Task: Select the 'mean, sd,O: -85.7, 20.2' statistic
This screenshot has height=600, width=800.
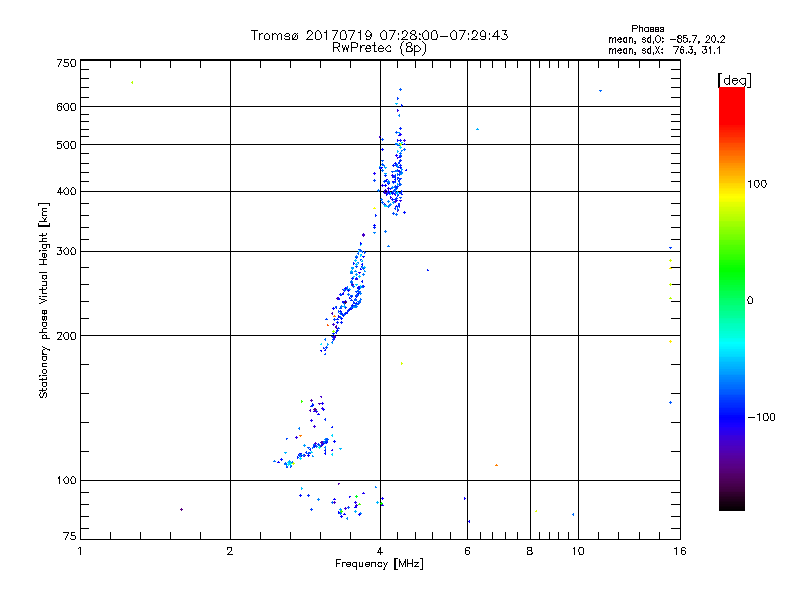Action: pyautogui.click(x=666, y=39)
